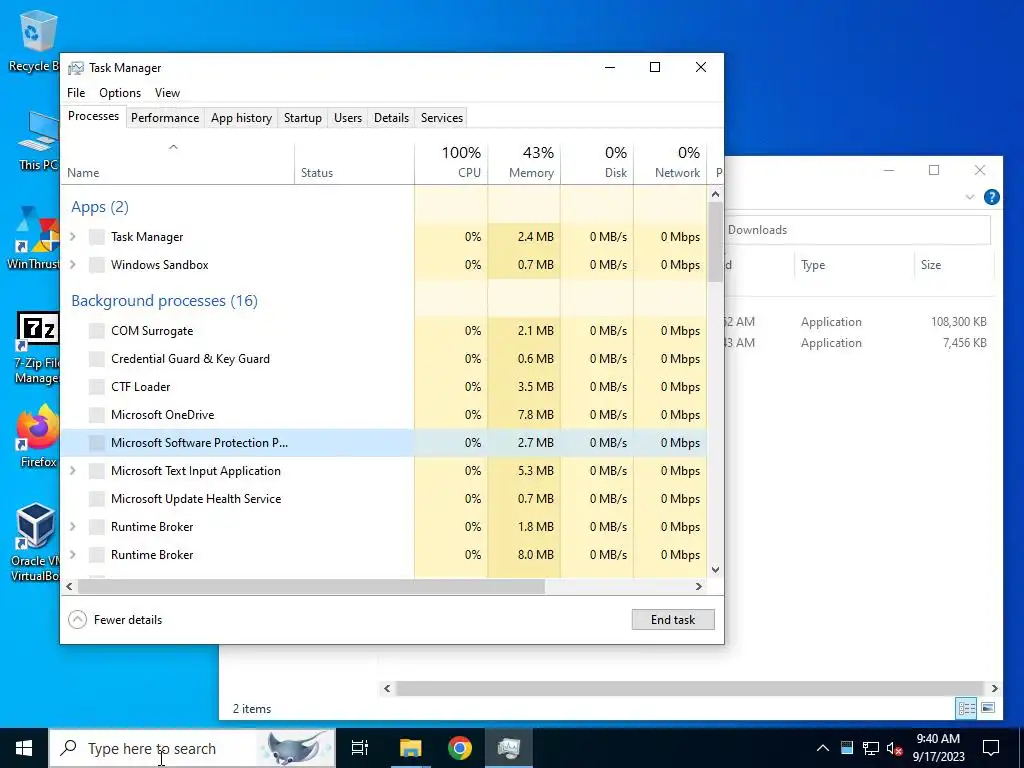Click the Downloads search field in File Explorer
The height and width of the screenshot is (768, 1024).
857,230
